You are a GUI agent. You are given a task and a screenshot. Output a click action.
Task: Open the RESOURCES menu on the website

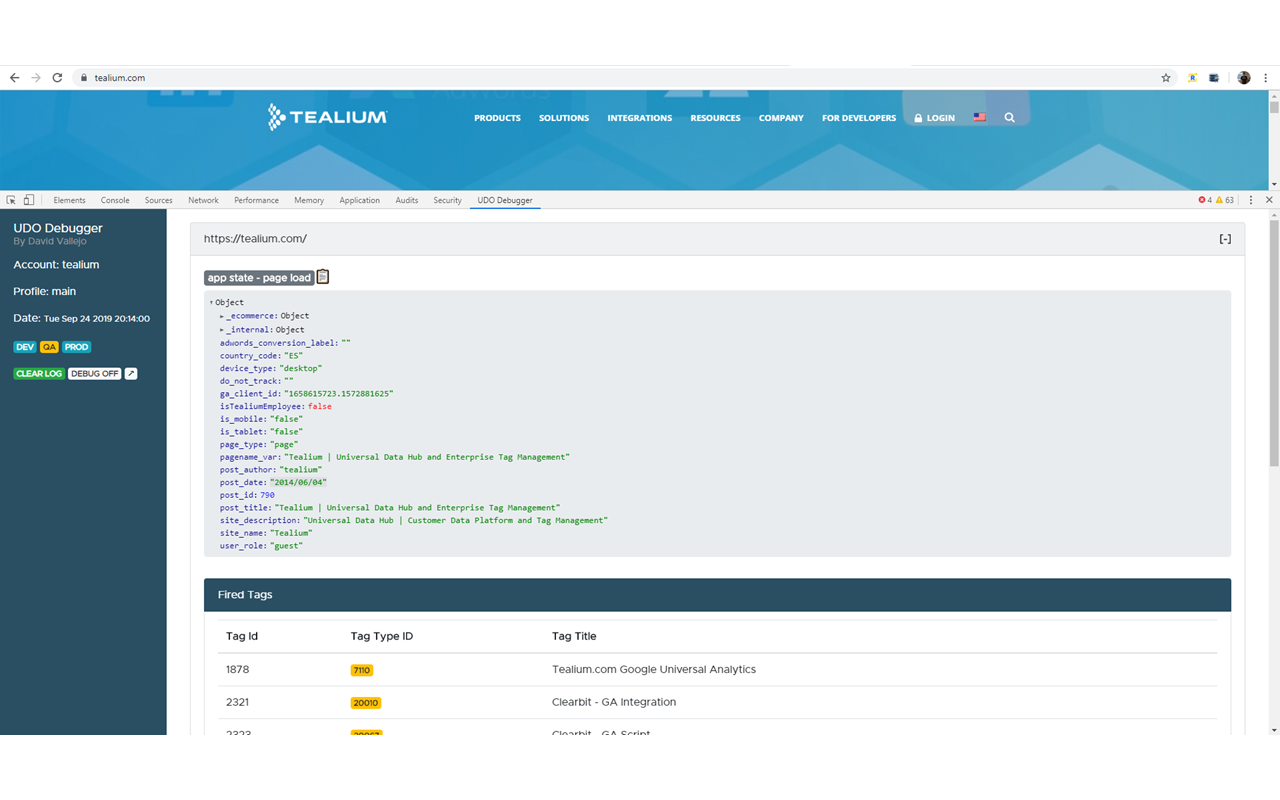[x=715, y=118]
